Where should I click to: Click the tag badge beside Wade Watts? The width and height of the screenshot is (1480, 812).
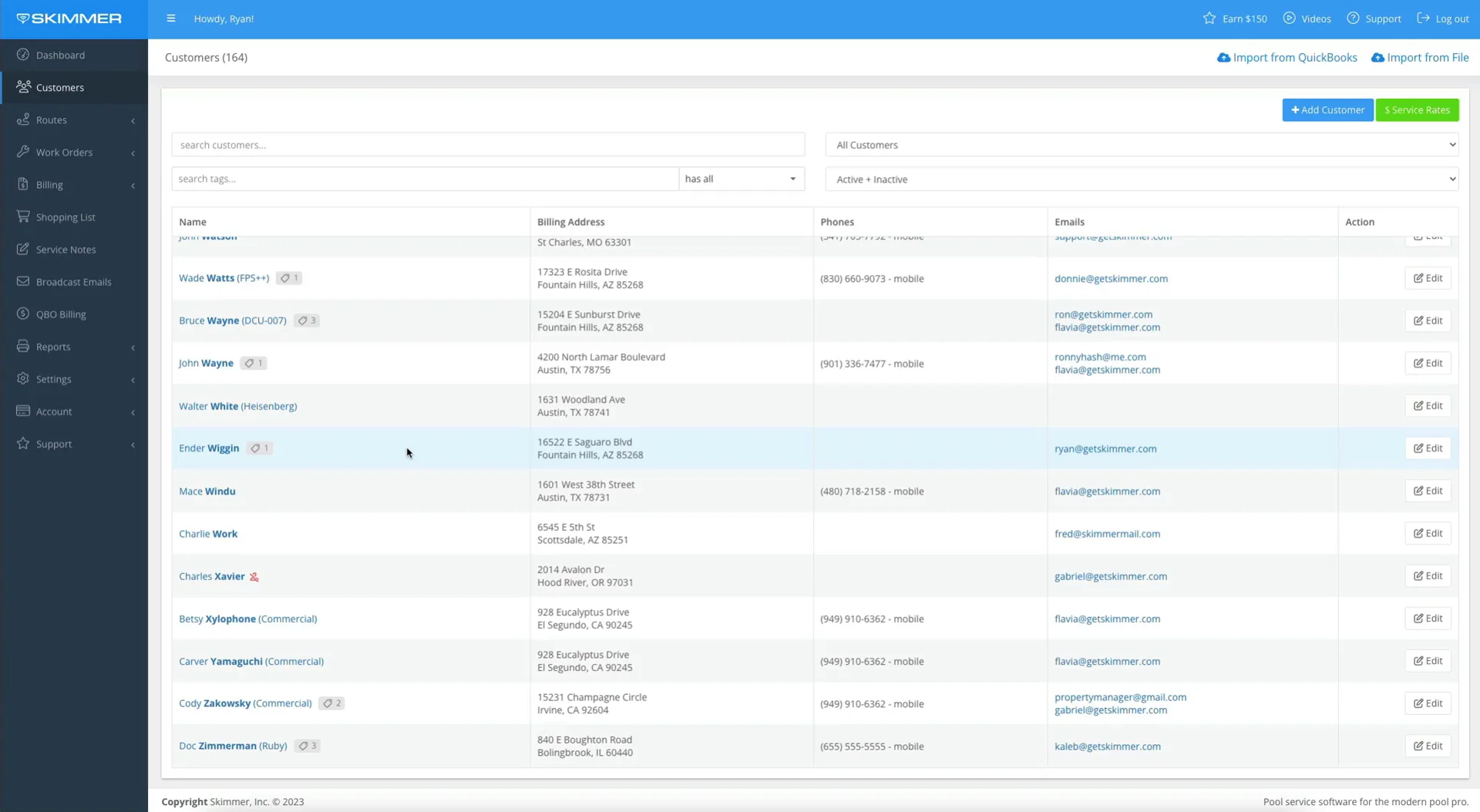tap(289, 278)
